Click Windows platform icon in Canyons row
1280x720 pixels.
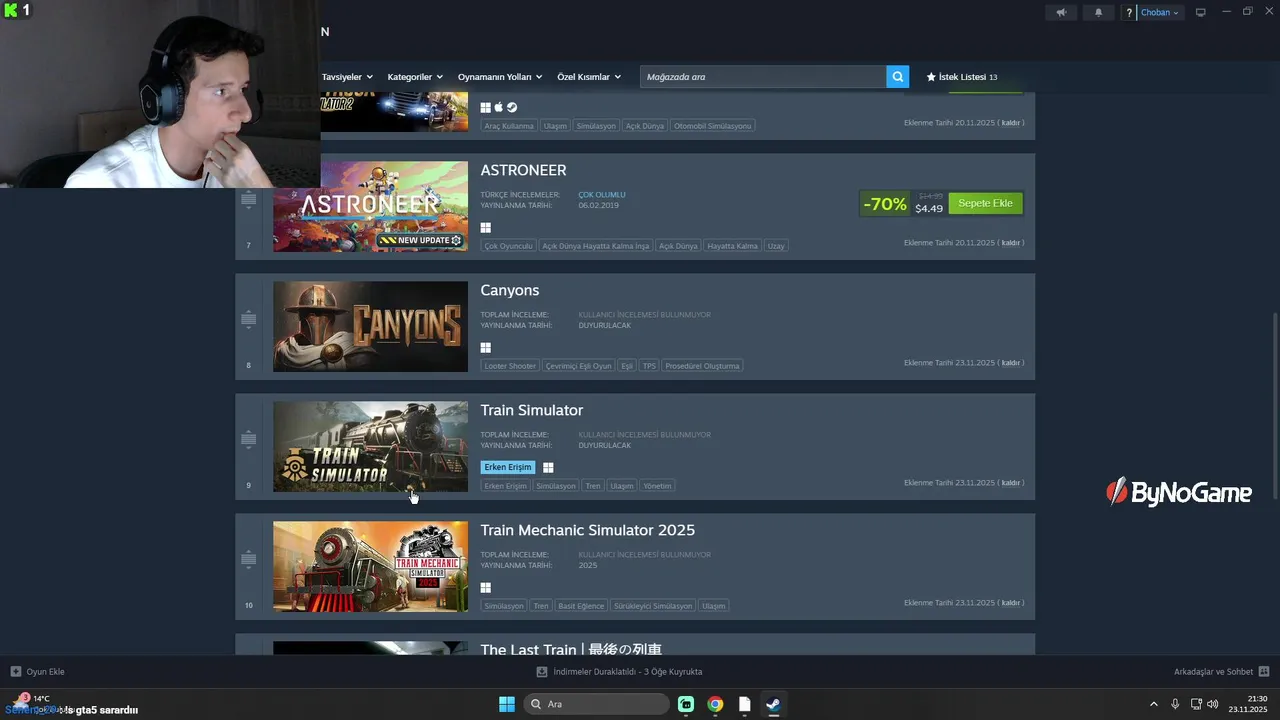pyautogui.click(x=485, y=348)
